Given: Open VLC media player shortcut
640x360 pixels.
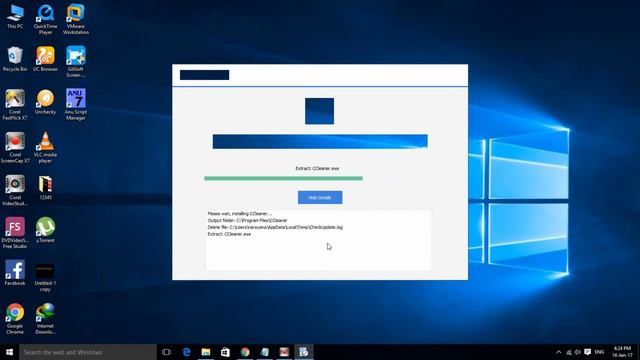Looking at the screenshot, I should [x=45, y=148].
